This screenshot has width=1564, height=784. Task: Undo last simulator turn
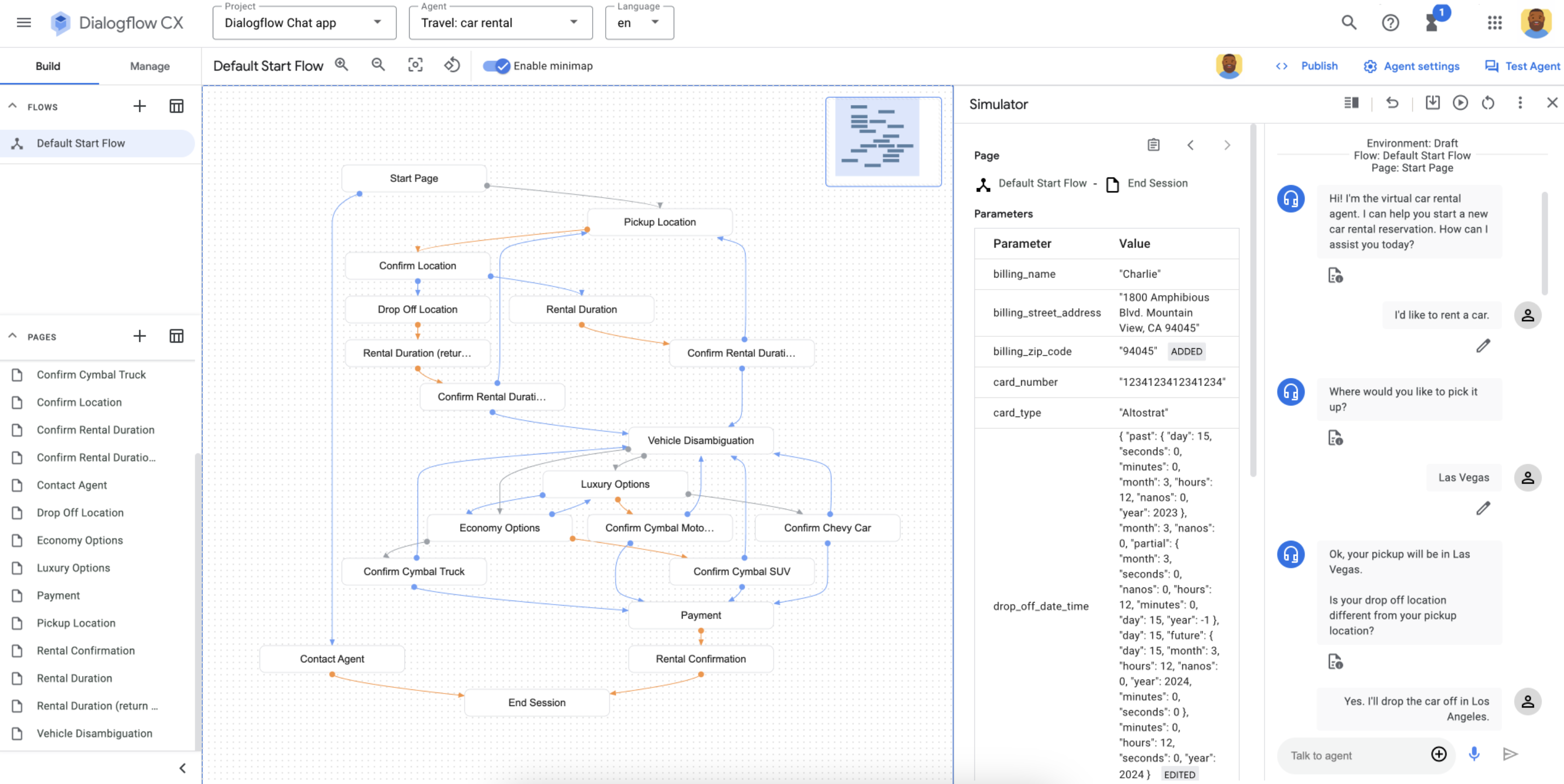click(x=1392, y=102)
